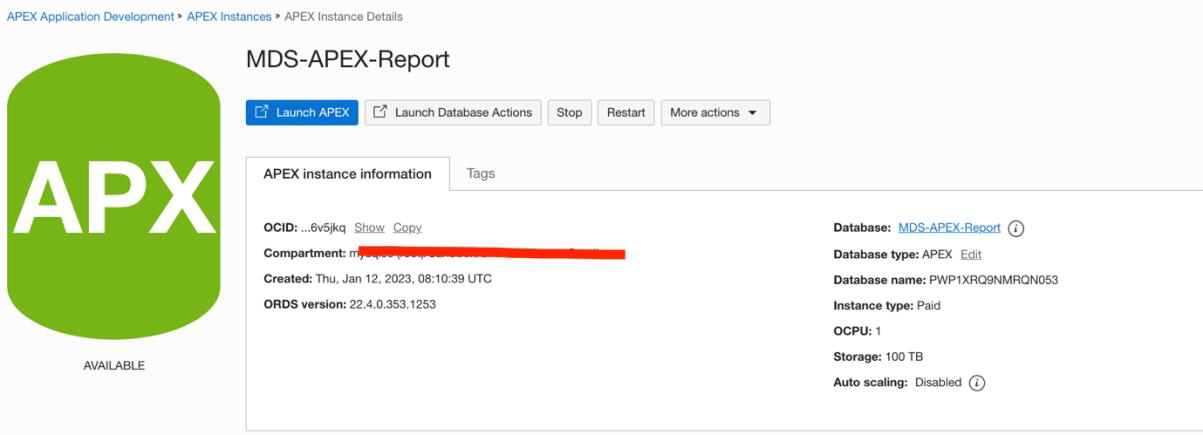The width and height of the screenshot is (1203, 435).
Task: Click the OCPU 1 value
Action: (x=878, y=331)
